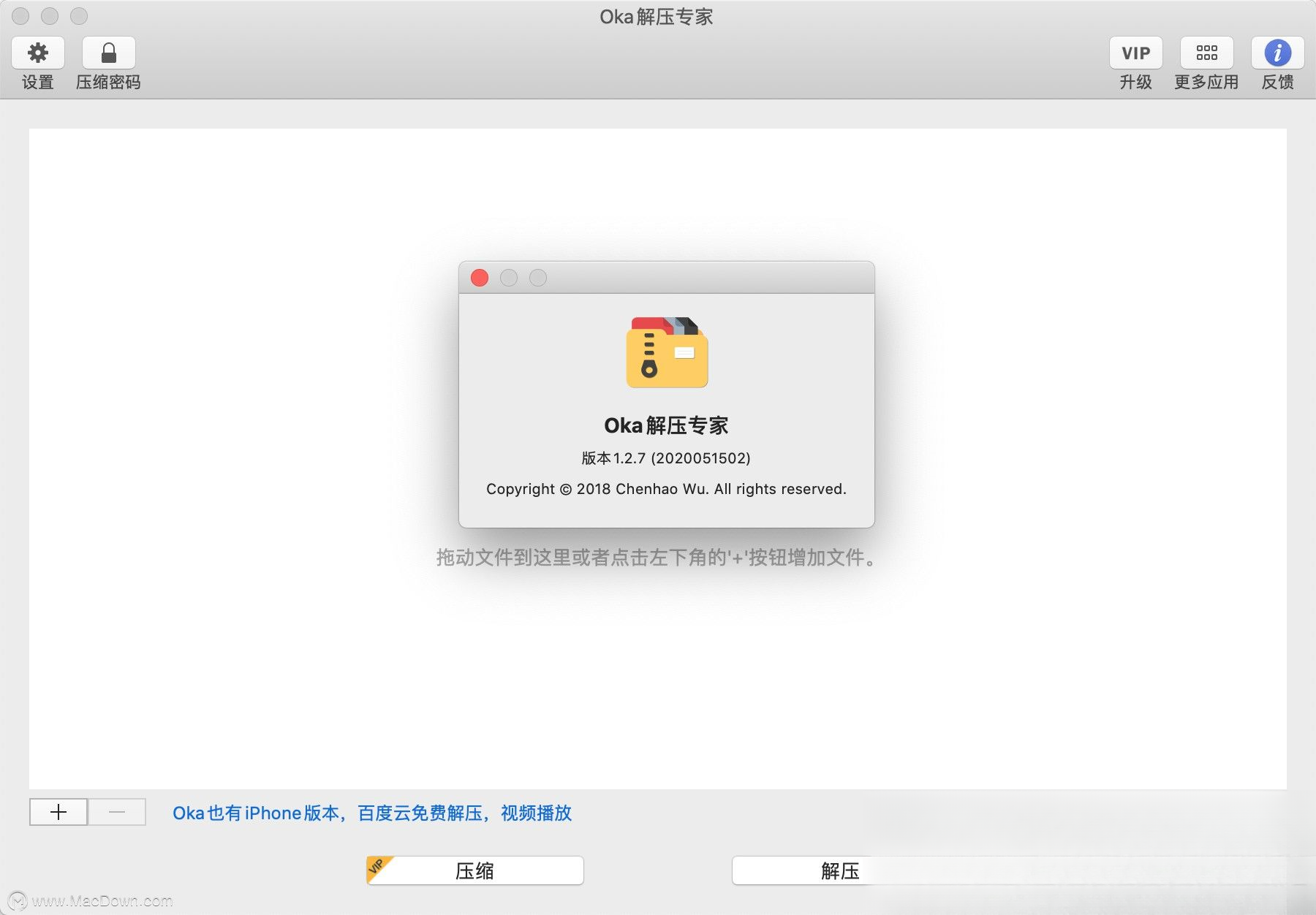Close the About dialog with red button
The height and width of the screenshot is (915, 1316).
click(x=480, y=278)
